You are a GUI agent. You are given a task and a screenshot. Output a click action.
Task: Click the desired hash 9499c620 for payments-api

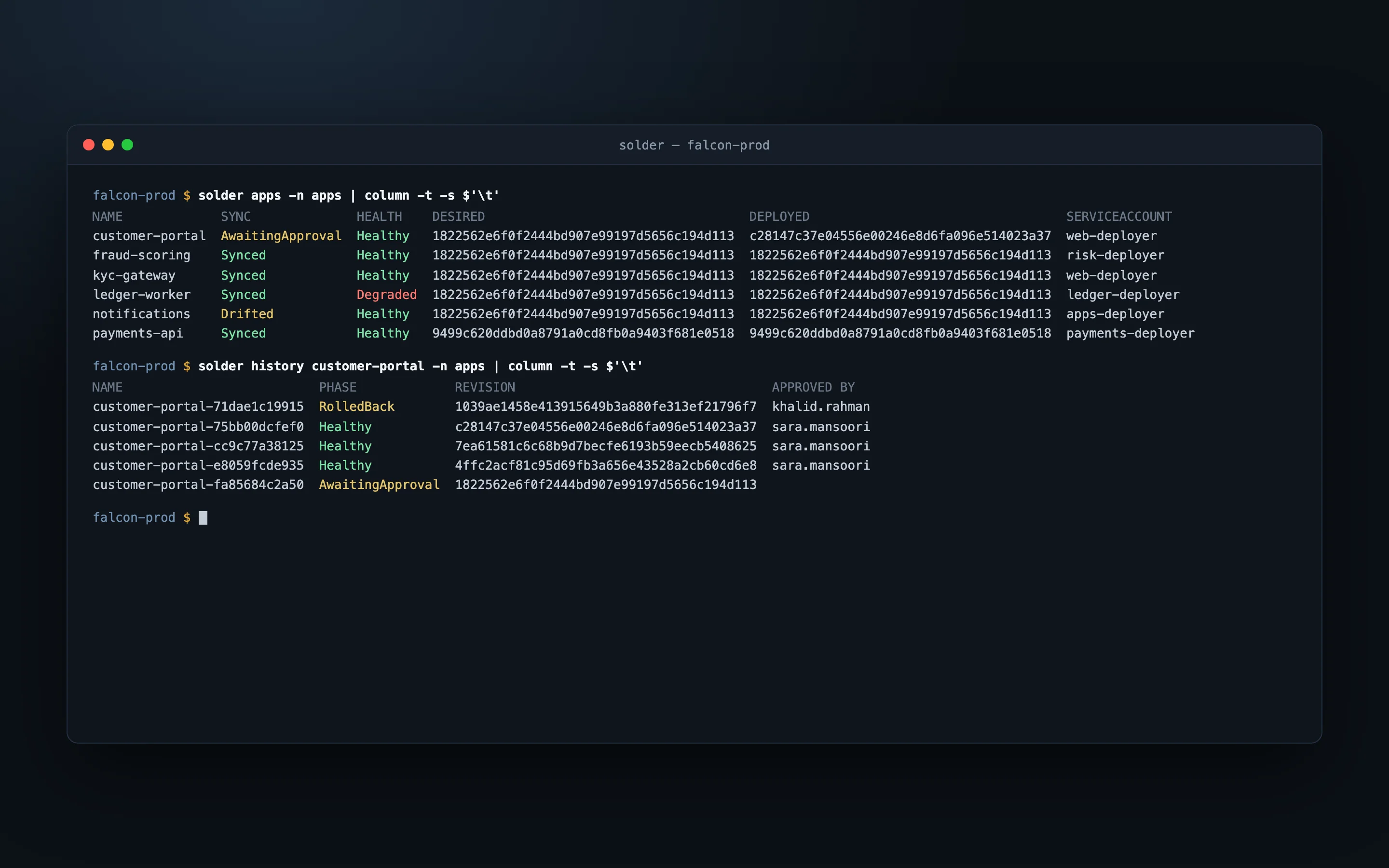(583, 334)
